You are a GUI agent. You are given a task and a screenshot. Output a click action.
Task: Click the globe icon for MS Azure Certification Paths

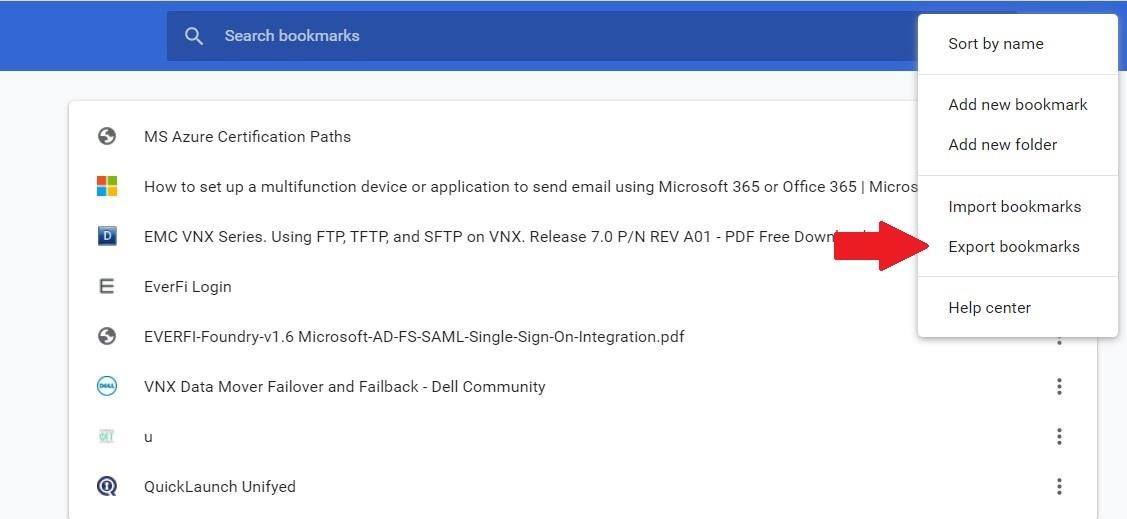click(107, 136)
